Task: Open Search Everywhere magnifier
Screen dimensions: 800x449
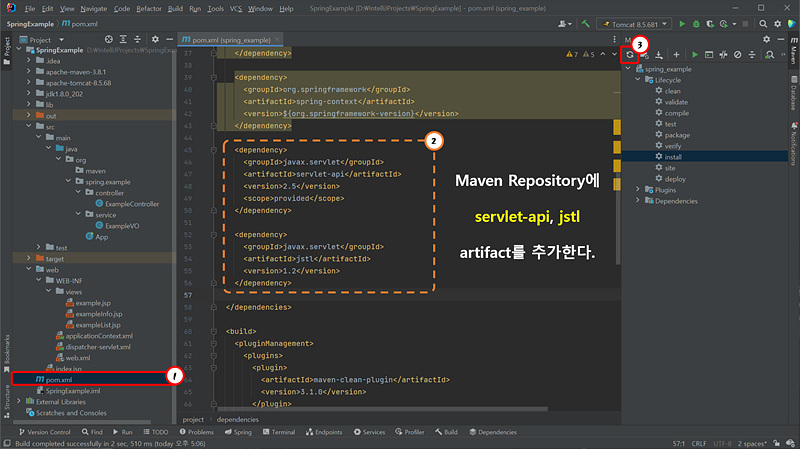Action: pos(763,24)
